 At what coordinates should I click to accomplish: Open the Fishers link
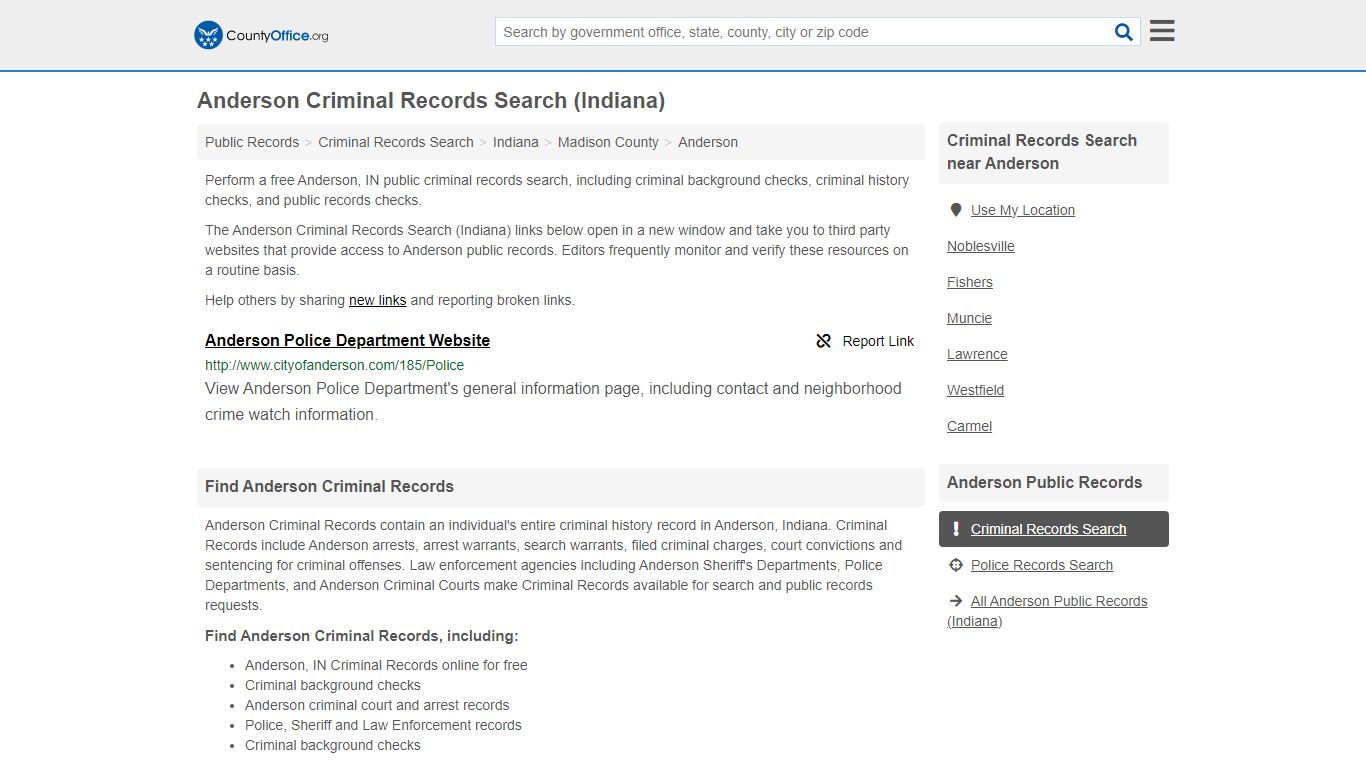(x=970, y=282)
